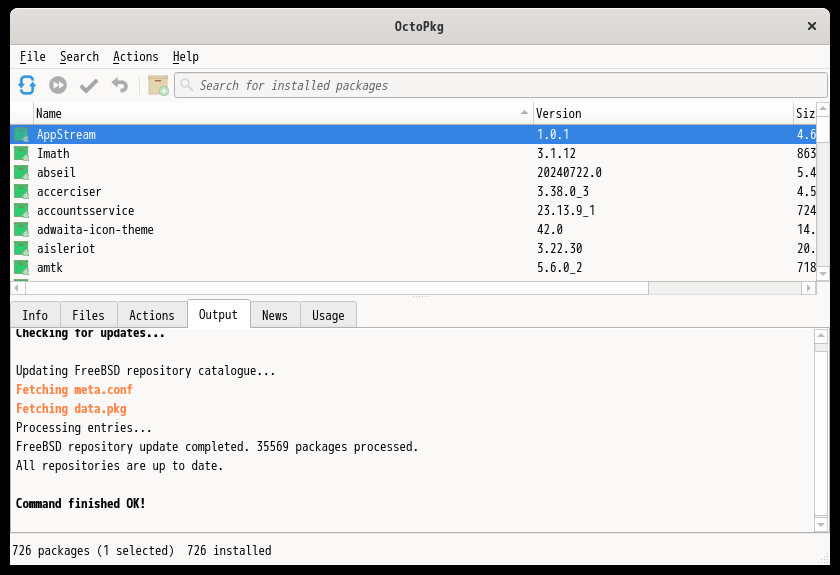Click the check for updates sync icon

27,86
